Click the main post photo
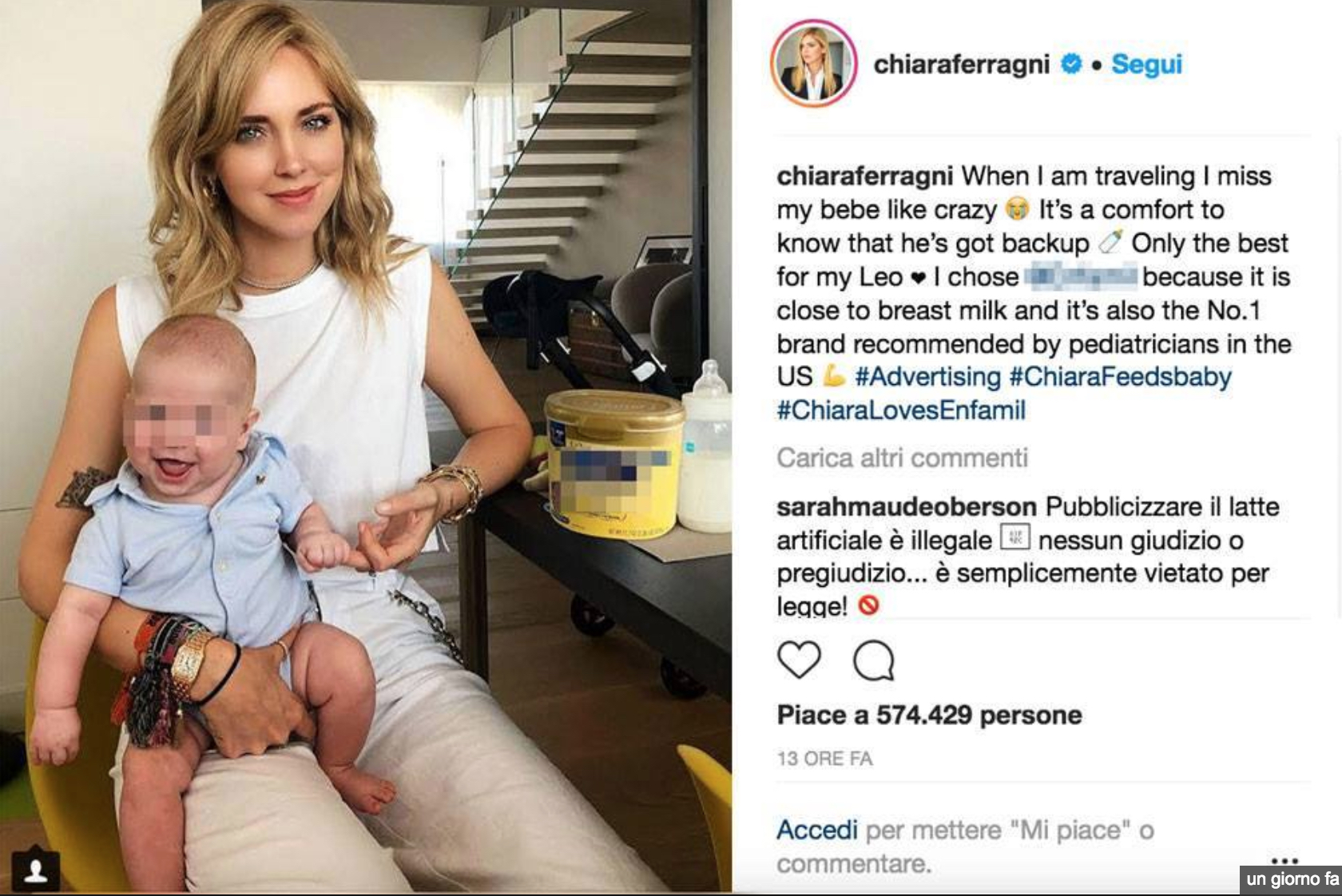Image resolution: width=1342 pixels, height=896 pixels. pyautogui.click(x=366, y=446)
